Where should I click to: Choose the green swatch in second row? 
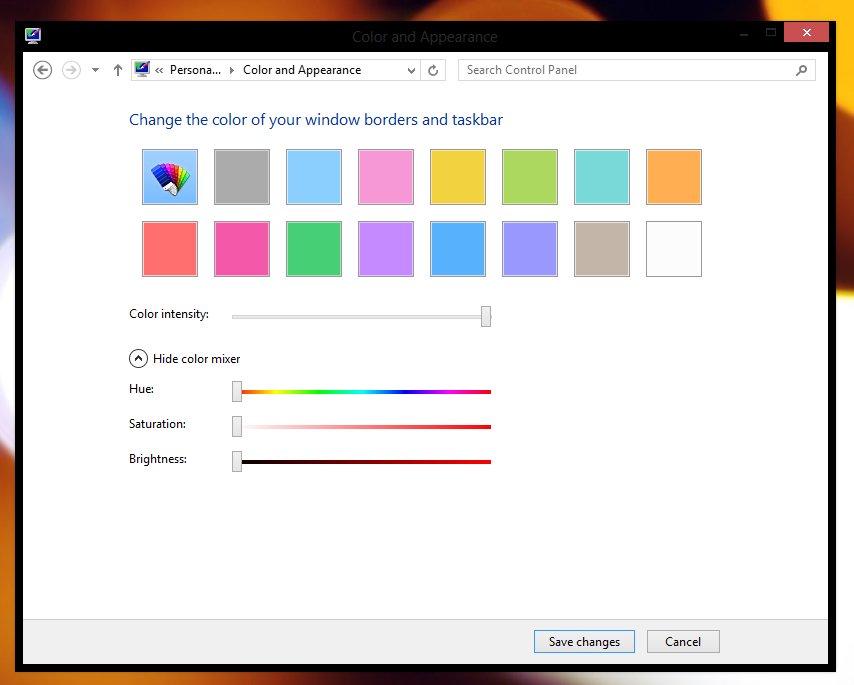click(314, 249)
